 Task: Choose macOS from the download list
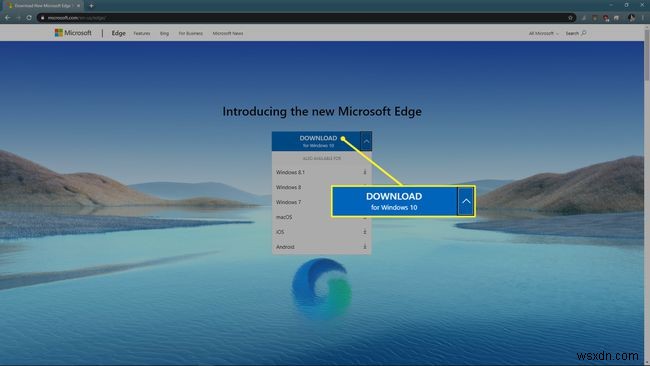pyautogui.click(x=284, y=217)
